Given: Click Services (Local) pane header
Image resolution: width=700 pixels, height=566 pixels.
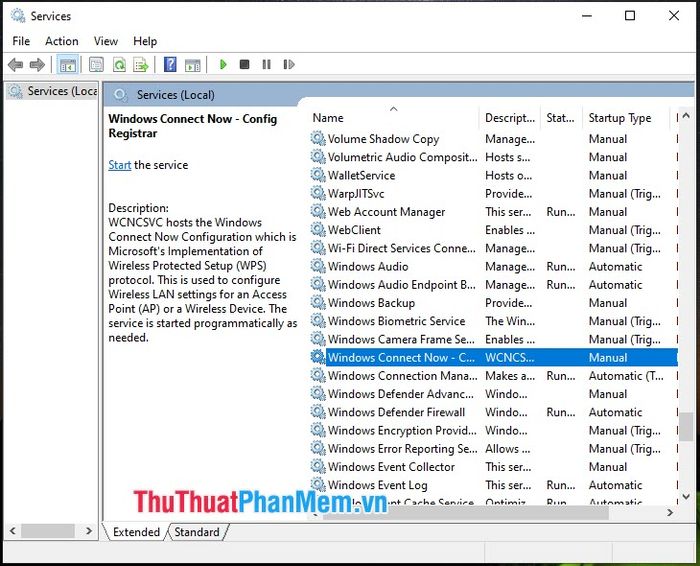Looking at the screenshot, I should [175, 95].
